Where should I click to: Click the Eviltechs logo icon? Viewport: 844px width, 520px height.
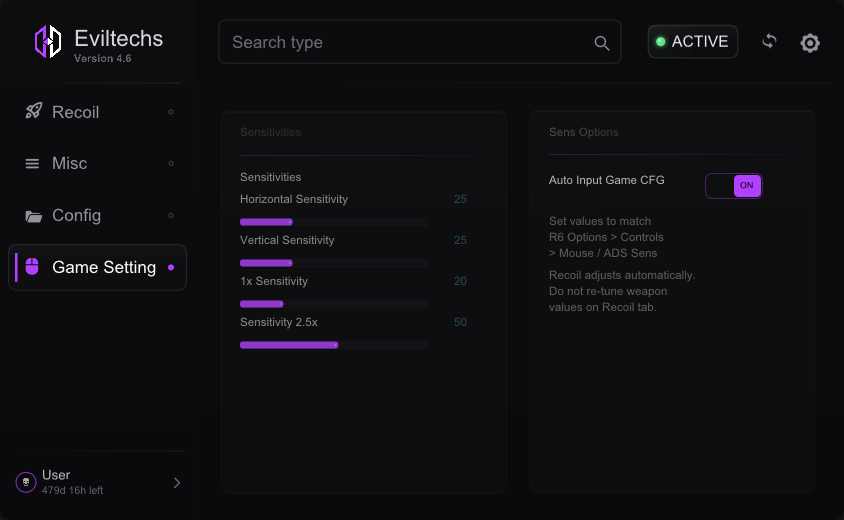[48, 41]
